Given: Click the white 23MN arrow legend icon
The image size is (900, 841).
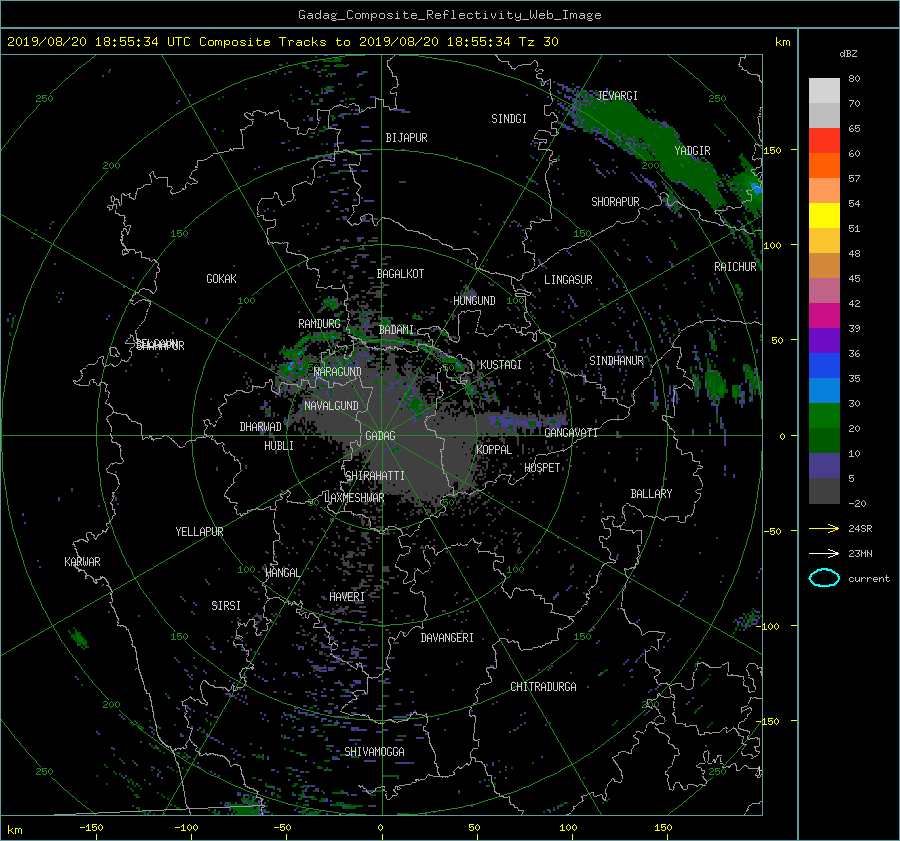Looking at the screenshot, I should click(824, 553).
